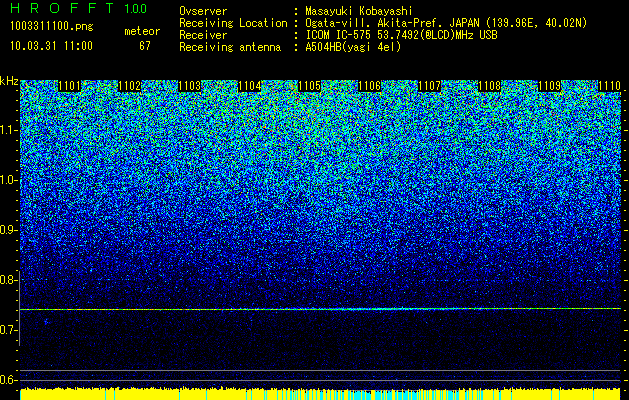This screenshot has width=629, height=400.
Task: Click the Receiving antenna label
Action: tap(230, 47)
